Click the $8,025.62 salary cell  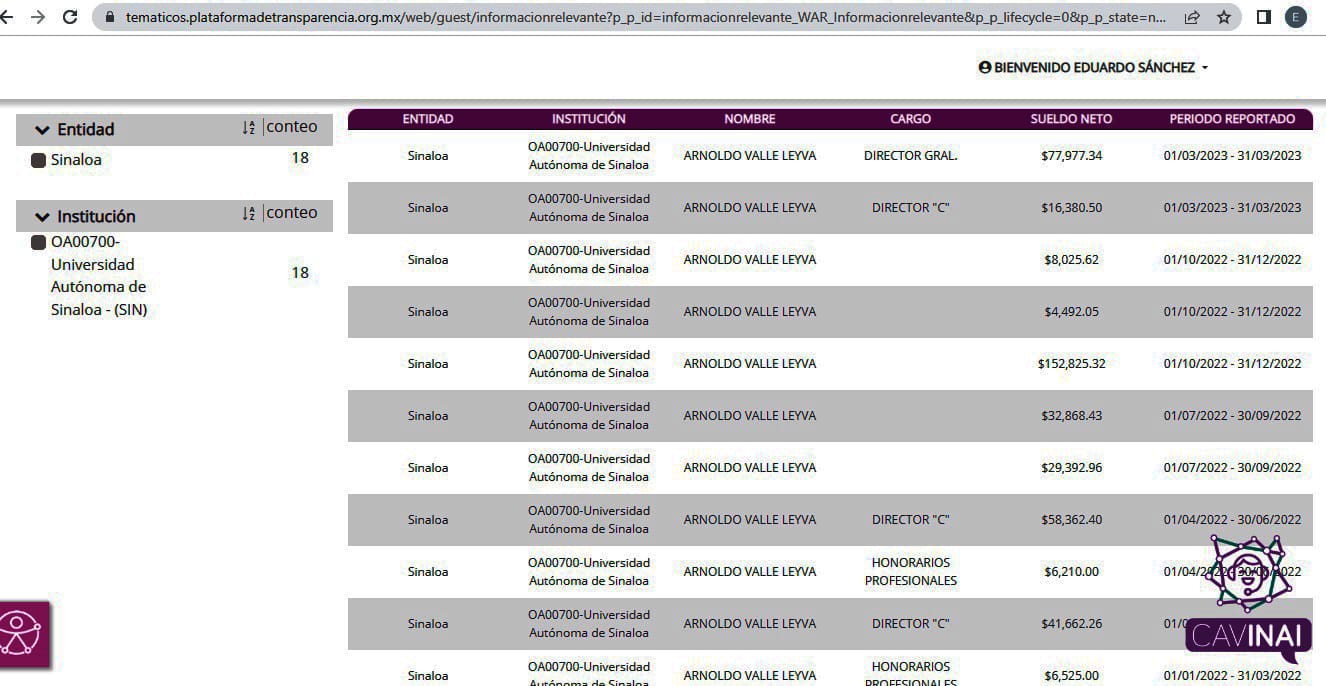(x=1072, y=260)
